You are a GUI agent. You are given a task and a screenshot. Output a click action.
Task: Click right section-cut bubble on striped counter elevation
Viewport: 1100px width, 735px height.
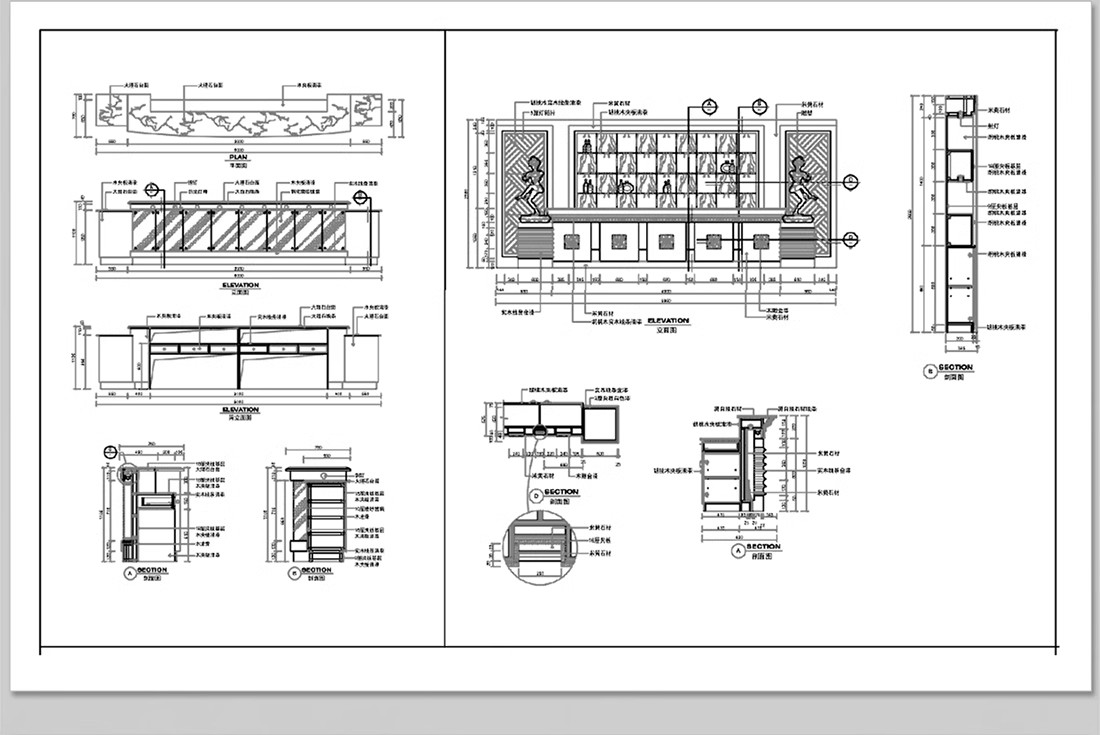361,197
